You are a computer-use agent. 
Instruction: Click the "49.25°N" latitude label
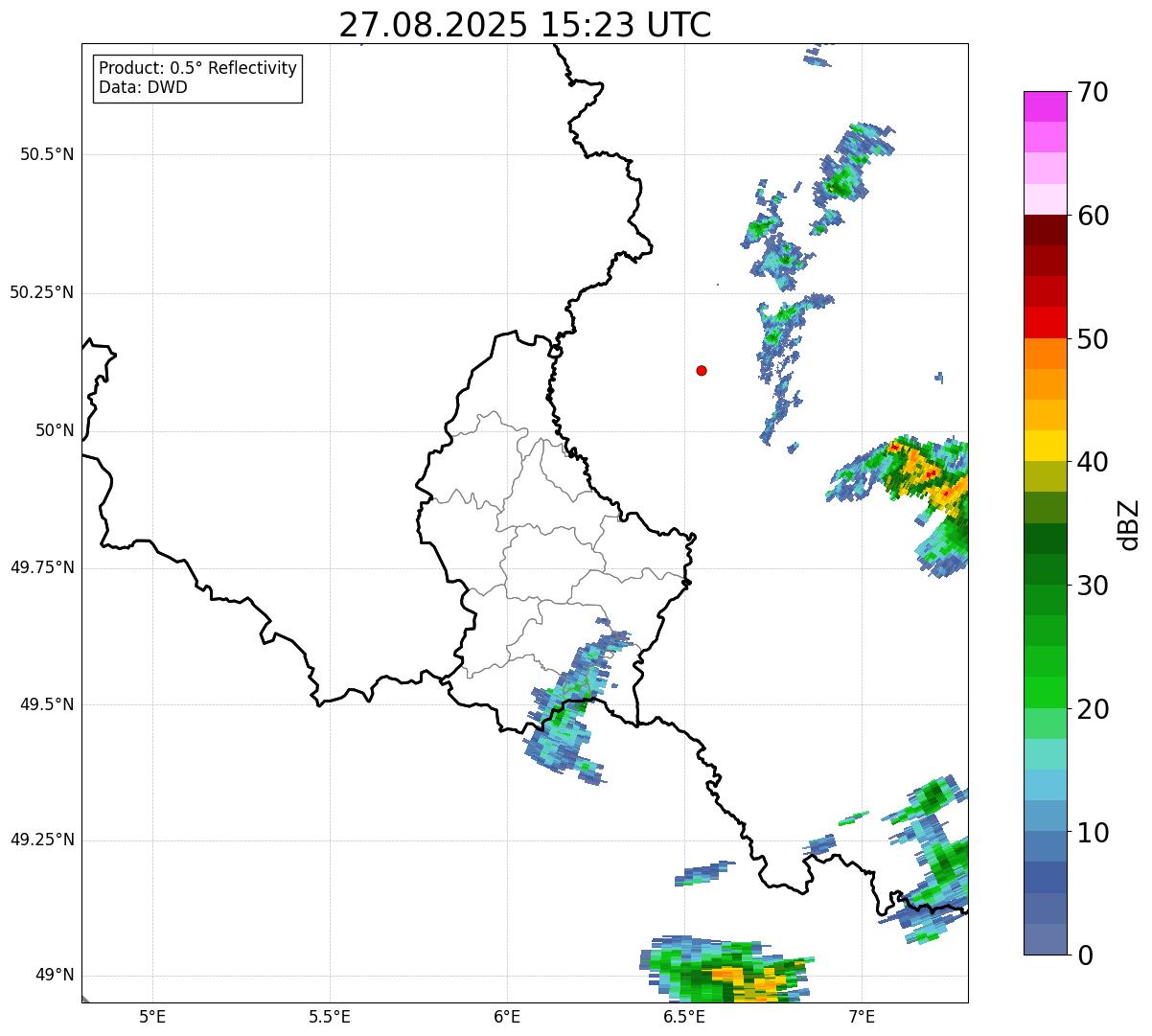[42, 840]
